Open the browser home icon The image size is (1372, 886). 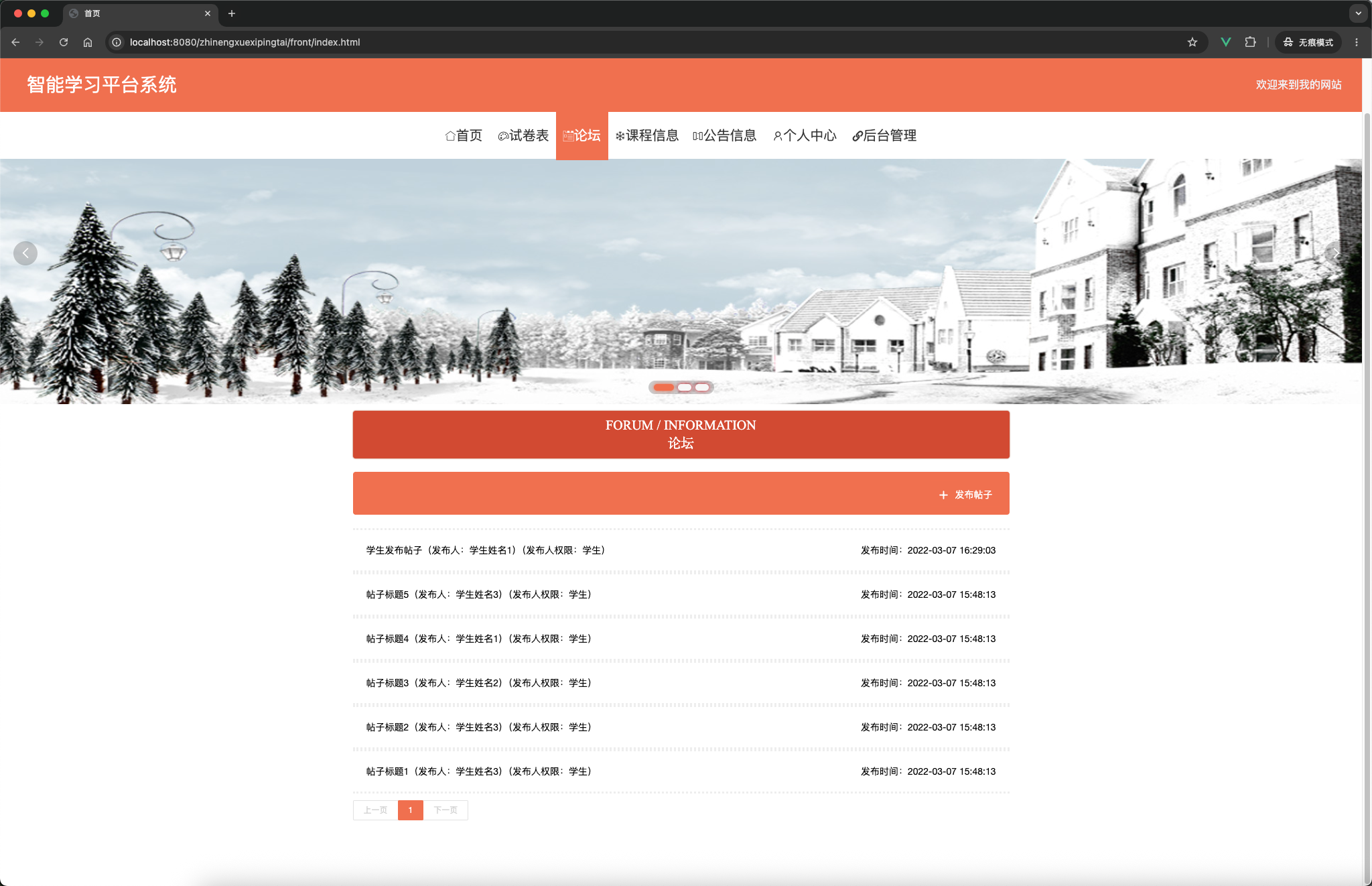pyautogui.click(x=88, y=42)
